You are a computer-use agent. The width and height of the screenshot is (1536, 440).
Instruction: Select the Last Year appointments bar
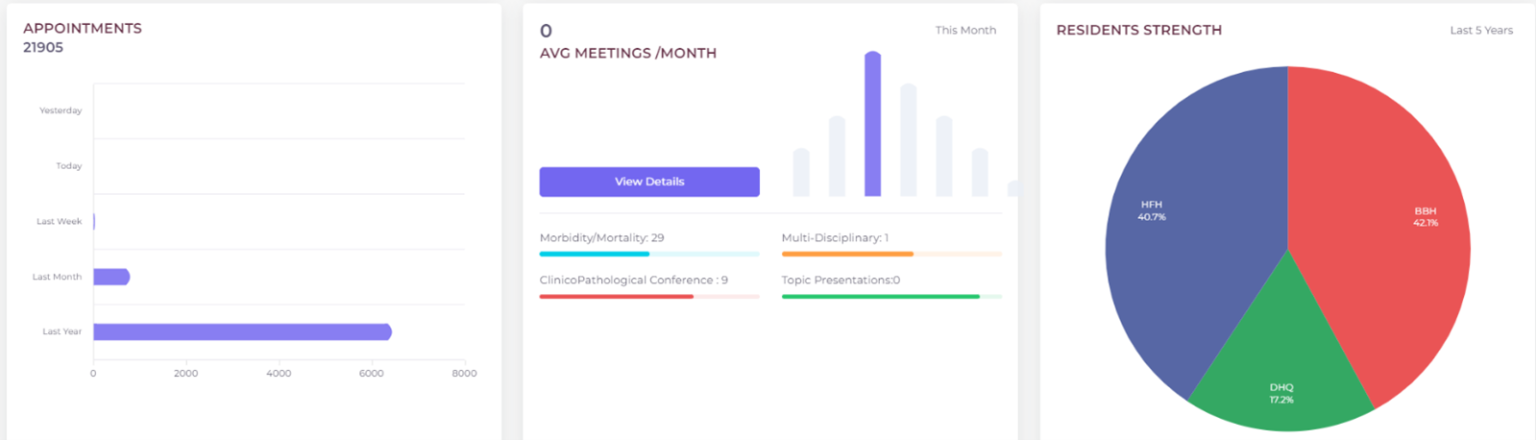[242, 332]
